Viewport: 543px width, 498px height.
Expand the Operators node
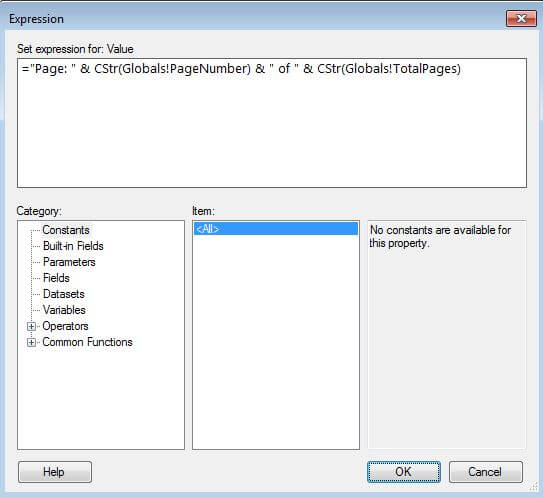[31, 326]
